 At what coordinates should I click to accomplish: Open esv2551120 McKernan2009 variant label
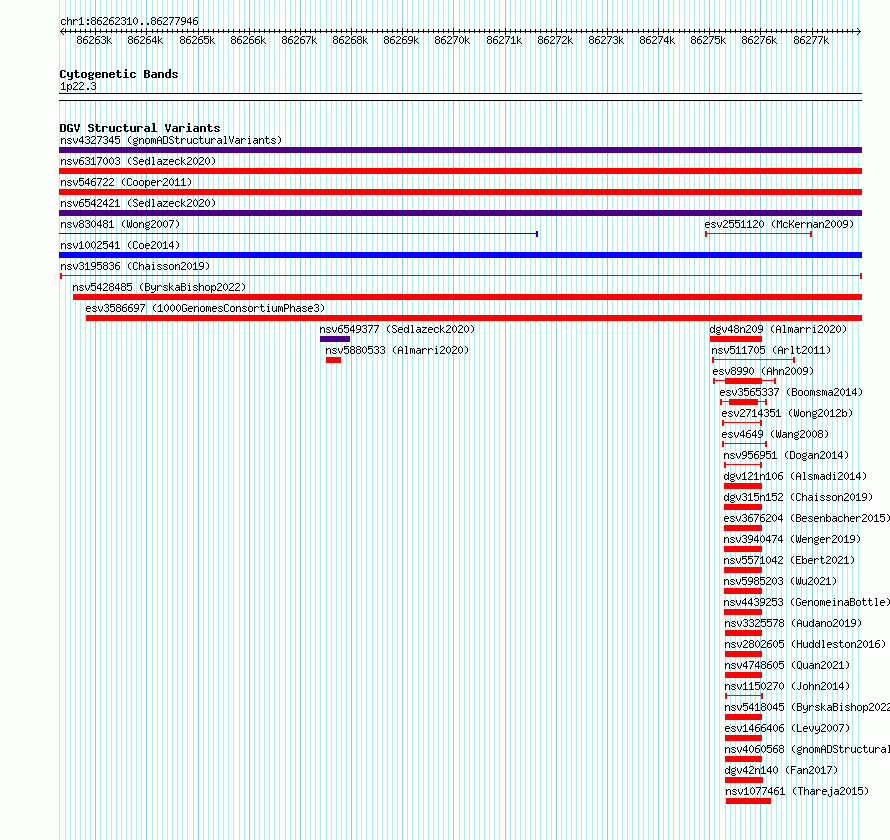click(779, 224)
